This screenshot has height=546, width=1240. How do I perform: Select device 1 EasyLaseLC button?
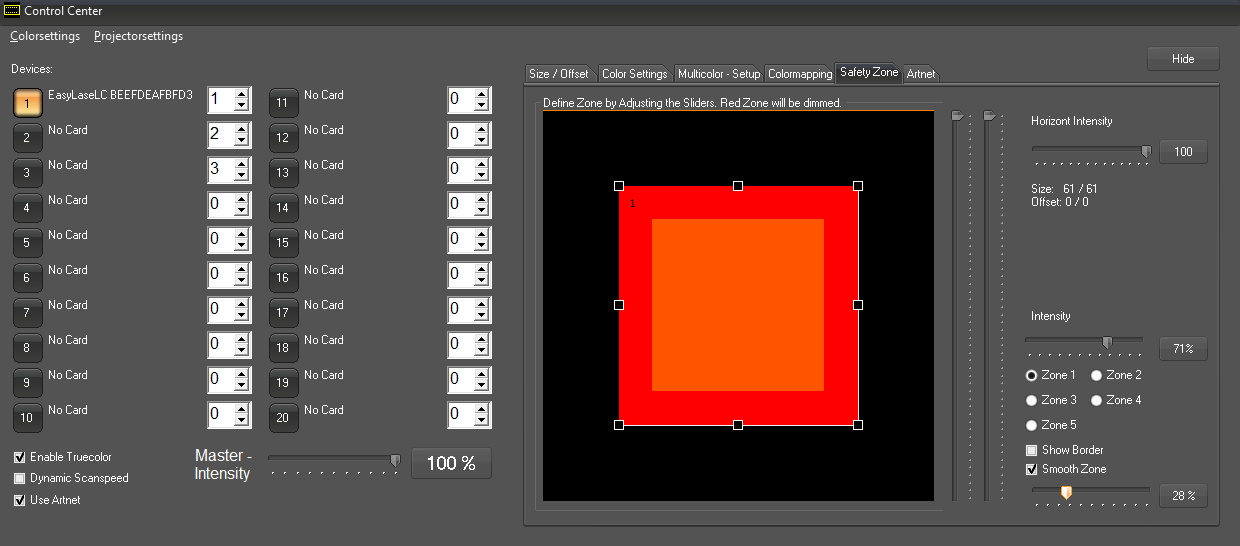coord(28,102)
